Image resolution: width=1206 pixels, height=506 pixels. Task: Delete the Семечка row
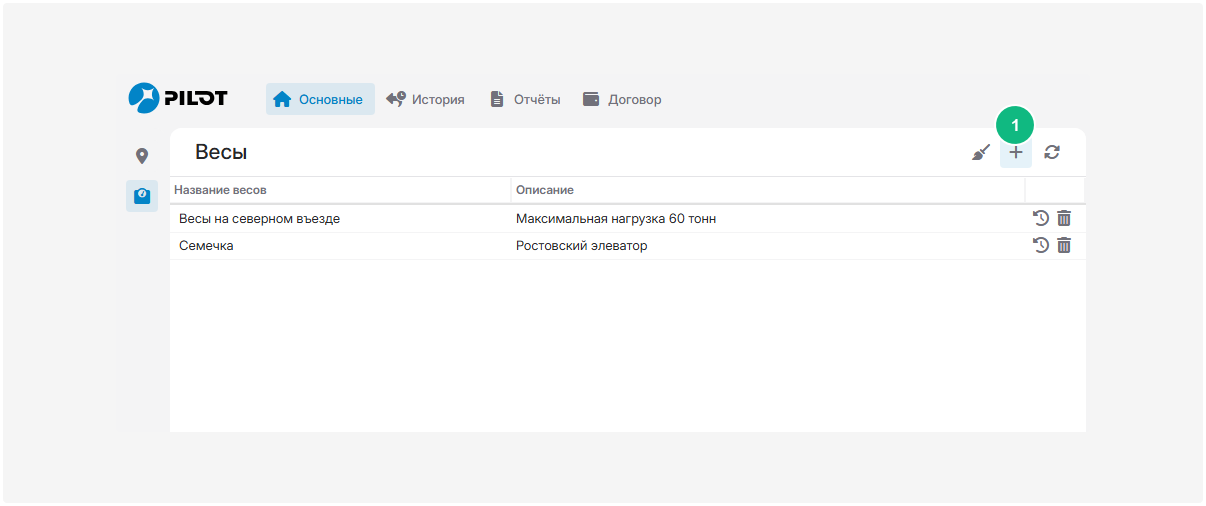[x=1064, y=245]
